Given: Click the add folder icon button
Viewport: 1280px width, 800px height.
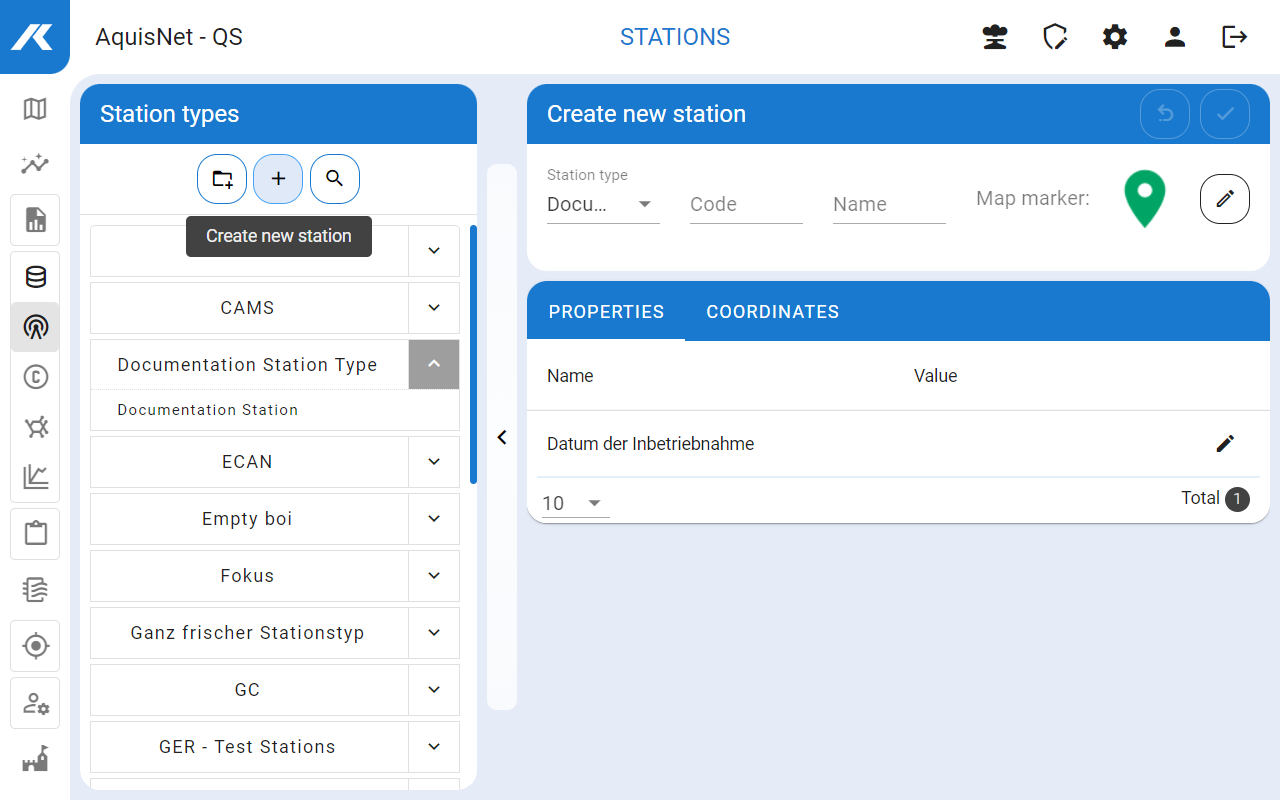Looking at the screenshot, I should tap(222, 179).
